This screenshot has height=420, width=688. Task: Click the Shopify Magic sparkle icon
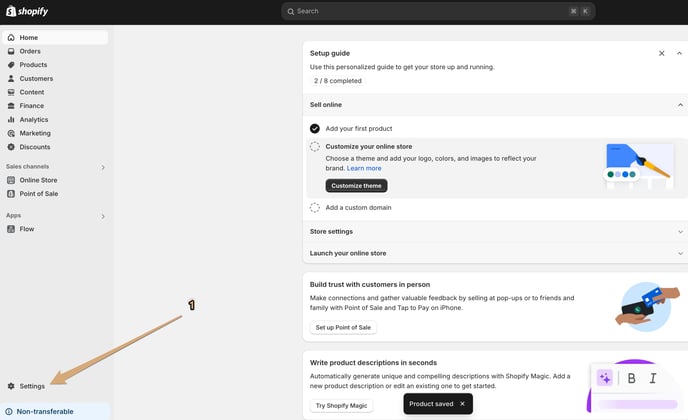(605, 378)
